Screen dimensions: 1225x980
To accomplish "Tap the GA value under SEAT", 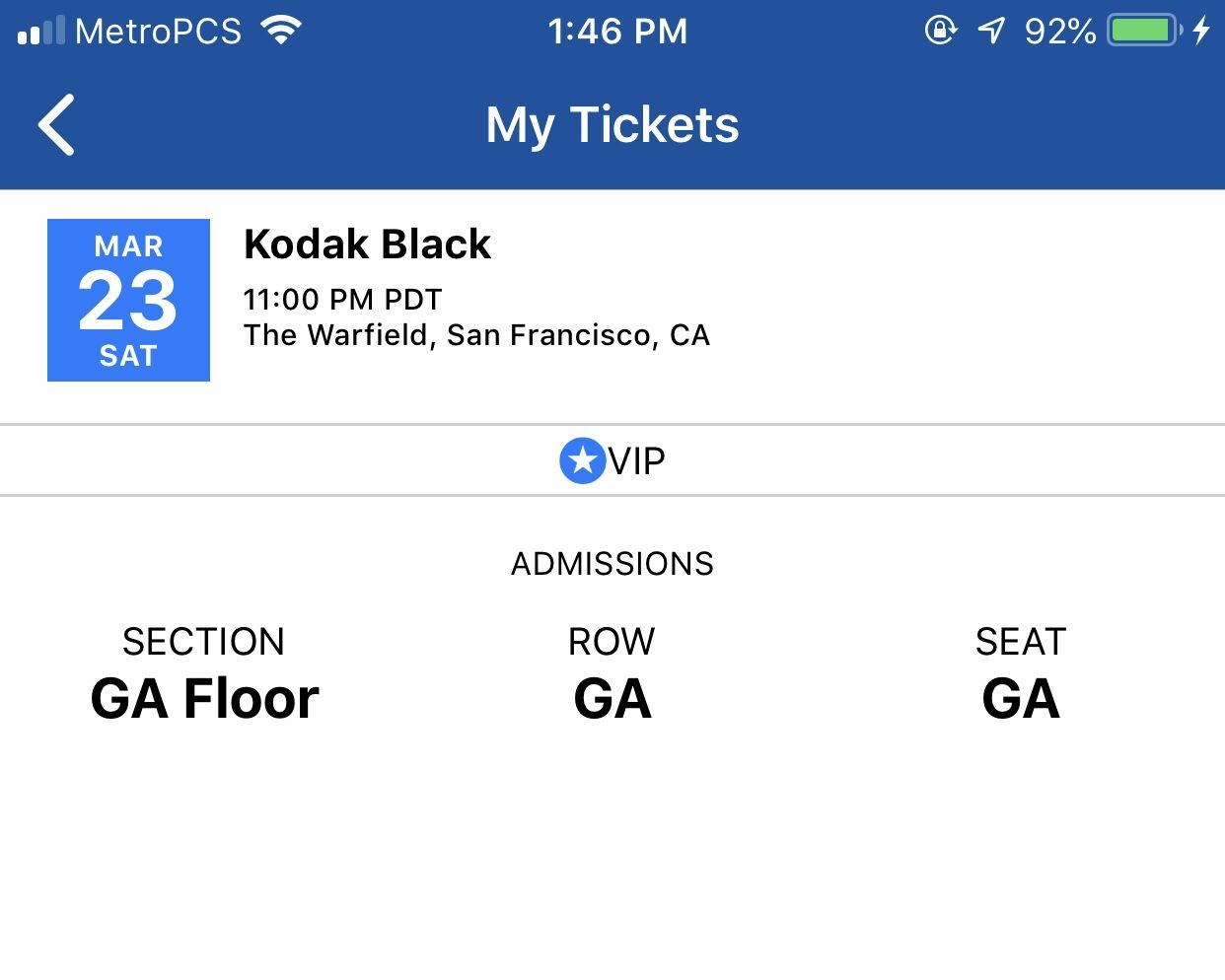I will coord(1021,699).
